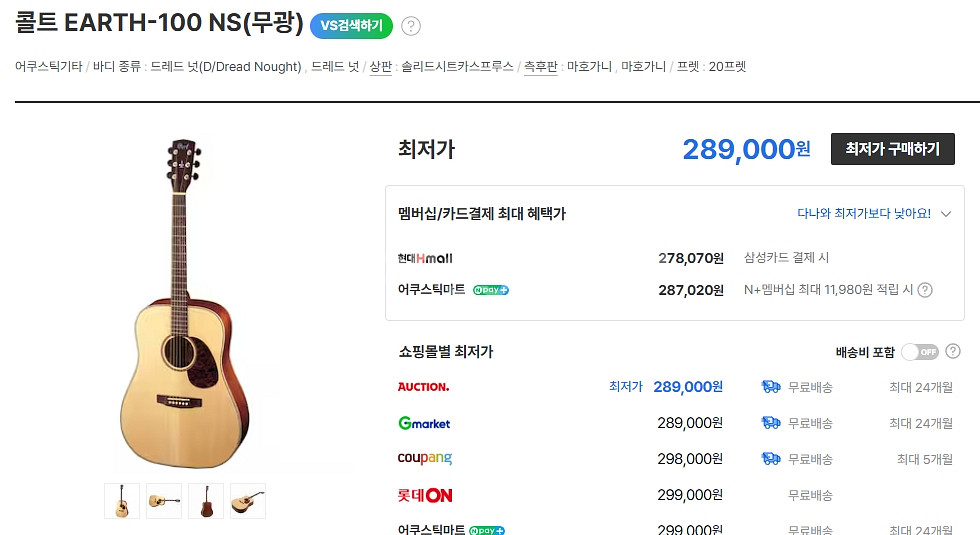This screenshot has height=535, width=980.
Task: Open the 측후판 spec term link
Action: (x=541, y=67)
